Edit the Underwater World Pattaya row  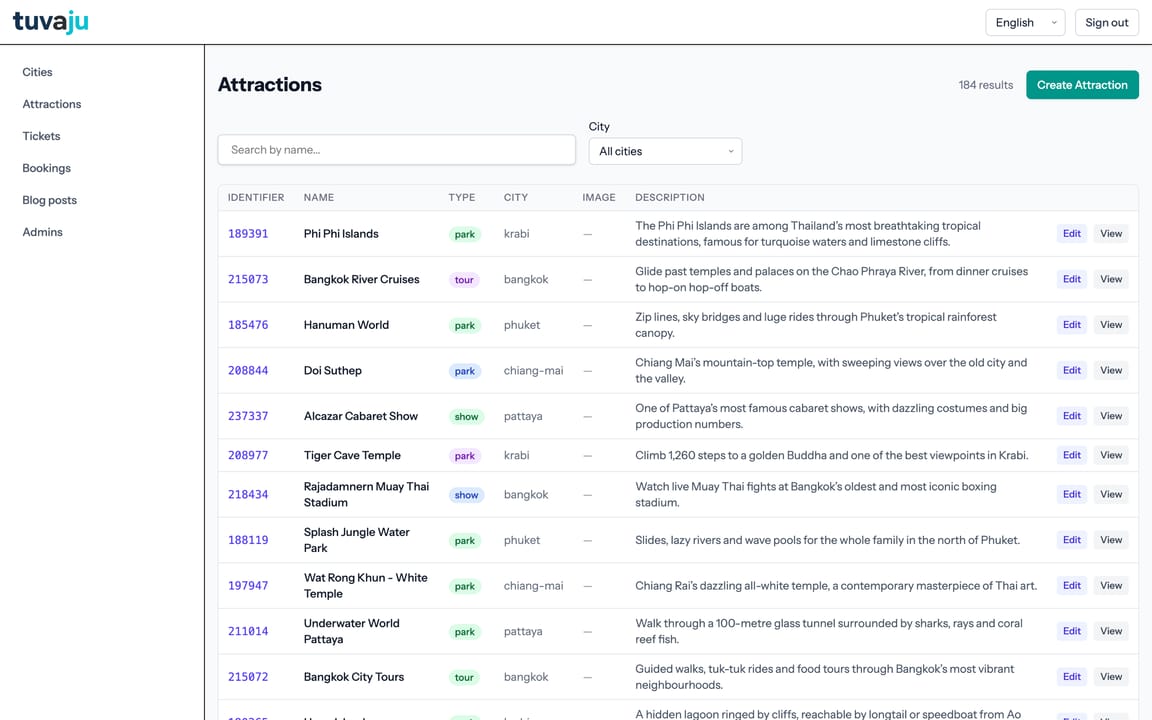[1072, 631]
